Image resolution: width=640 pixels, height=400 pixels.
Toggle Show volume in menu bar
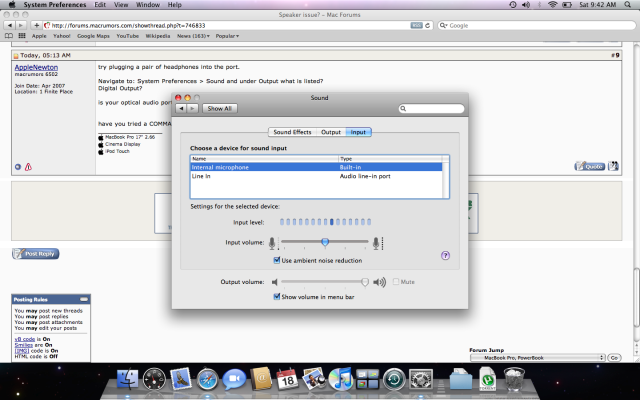pos(277,297)
